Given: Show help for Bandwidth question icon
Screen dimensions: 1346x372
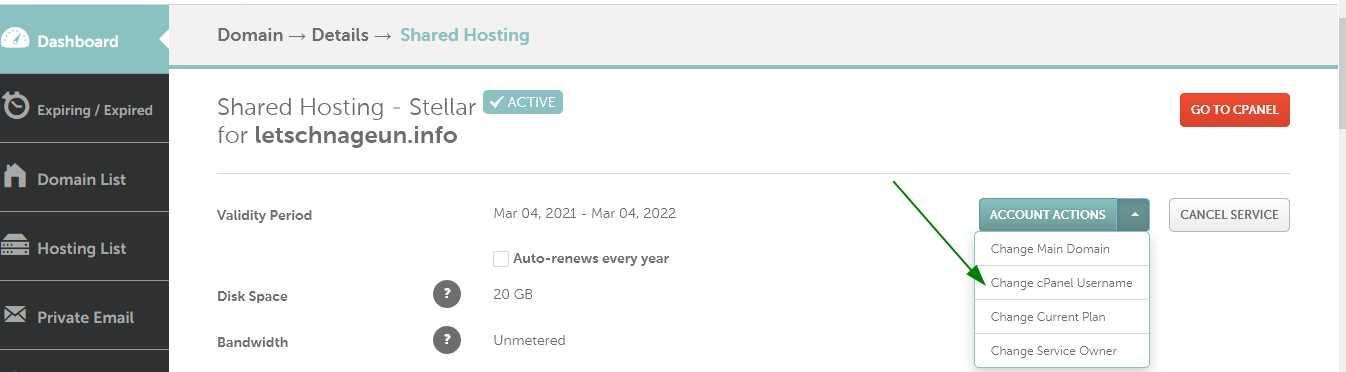Looking at the screenshot, I should [x=447, y=341].
